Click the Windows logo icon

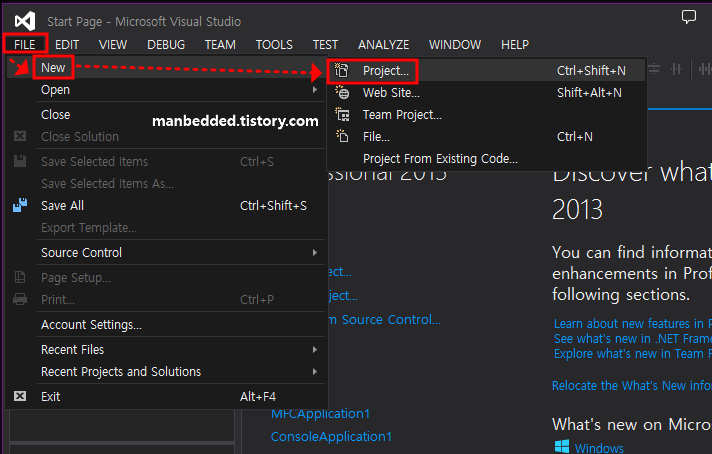(562, 447)
